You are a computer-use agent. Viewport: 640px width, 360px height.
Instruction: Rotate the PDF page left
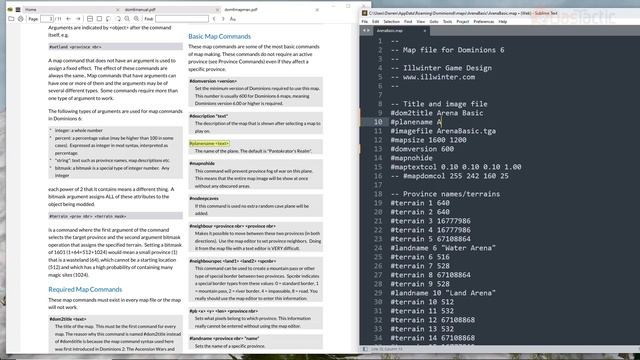click(x=109, y=19)
